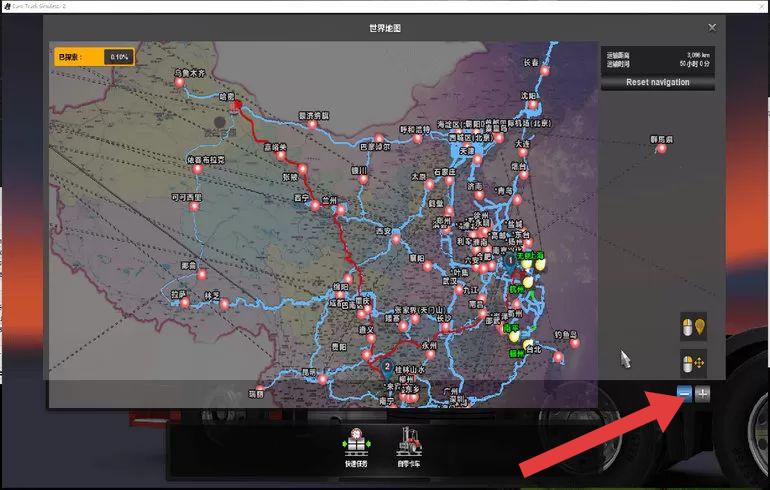The width and height of the screenshot is (770, 490).
Task: Select the 钓鱼岛 marker
Action: point(575,343)
